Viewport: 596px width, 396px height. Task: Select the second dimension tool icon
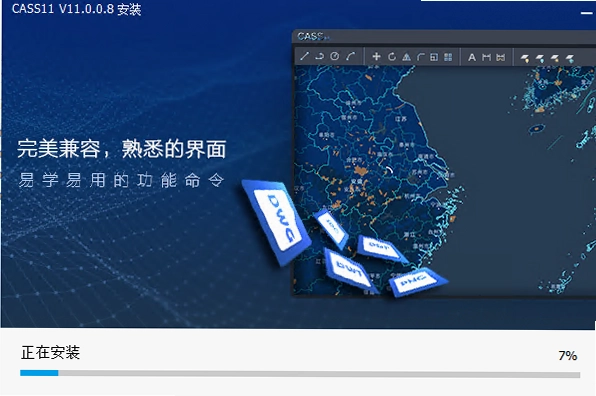tap(501, 57)
